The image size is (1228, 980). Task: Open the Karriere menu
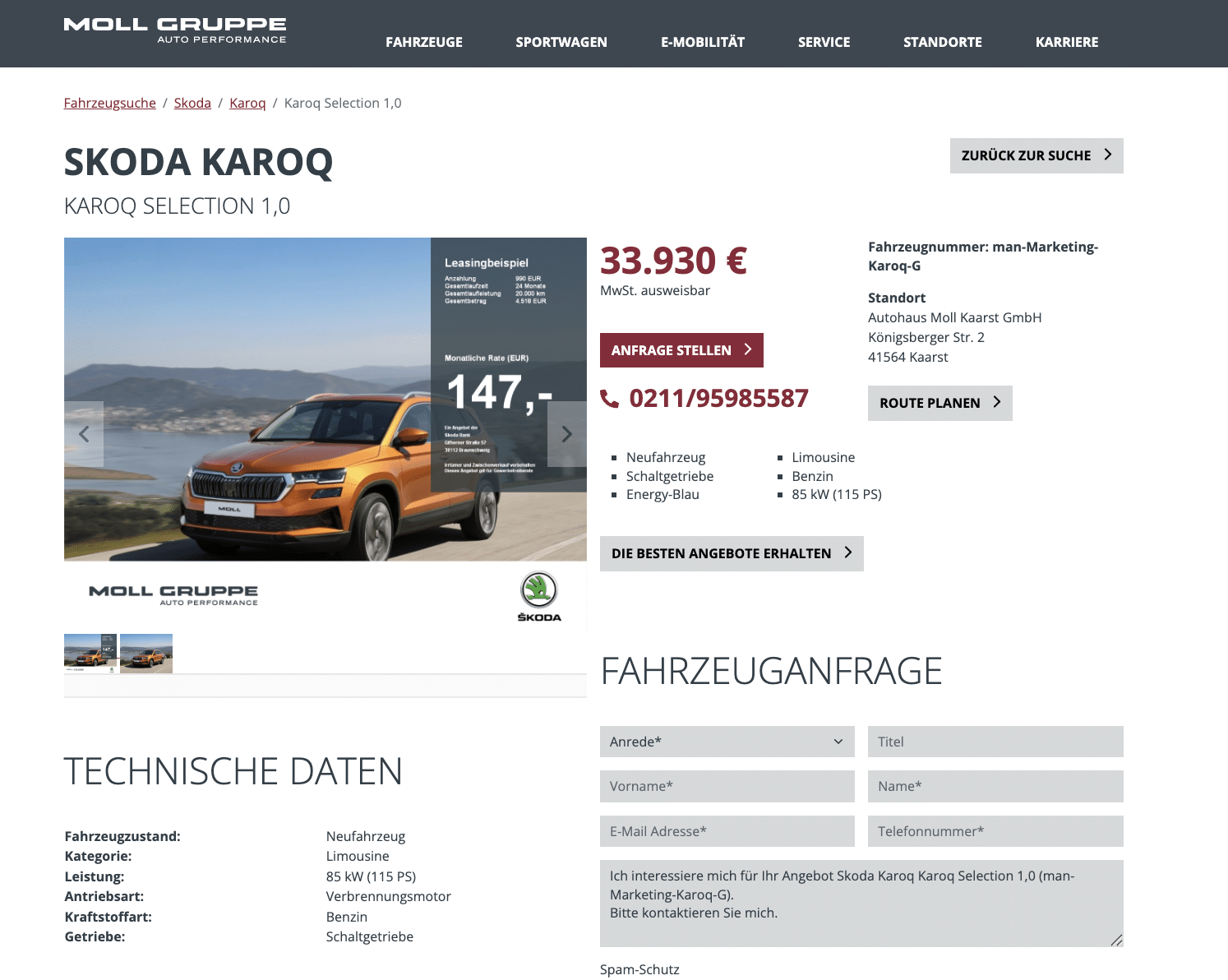pyautogui.click(x=1067, y=42)
